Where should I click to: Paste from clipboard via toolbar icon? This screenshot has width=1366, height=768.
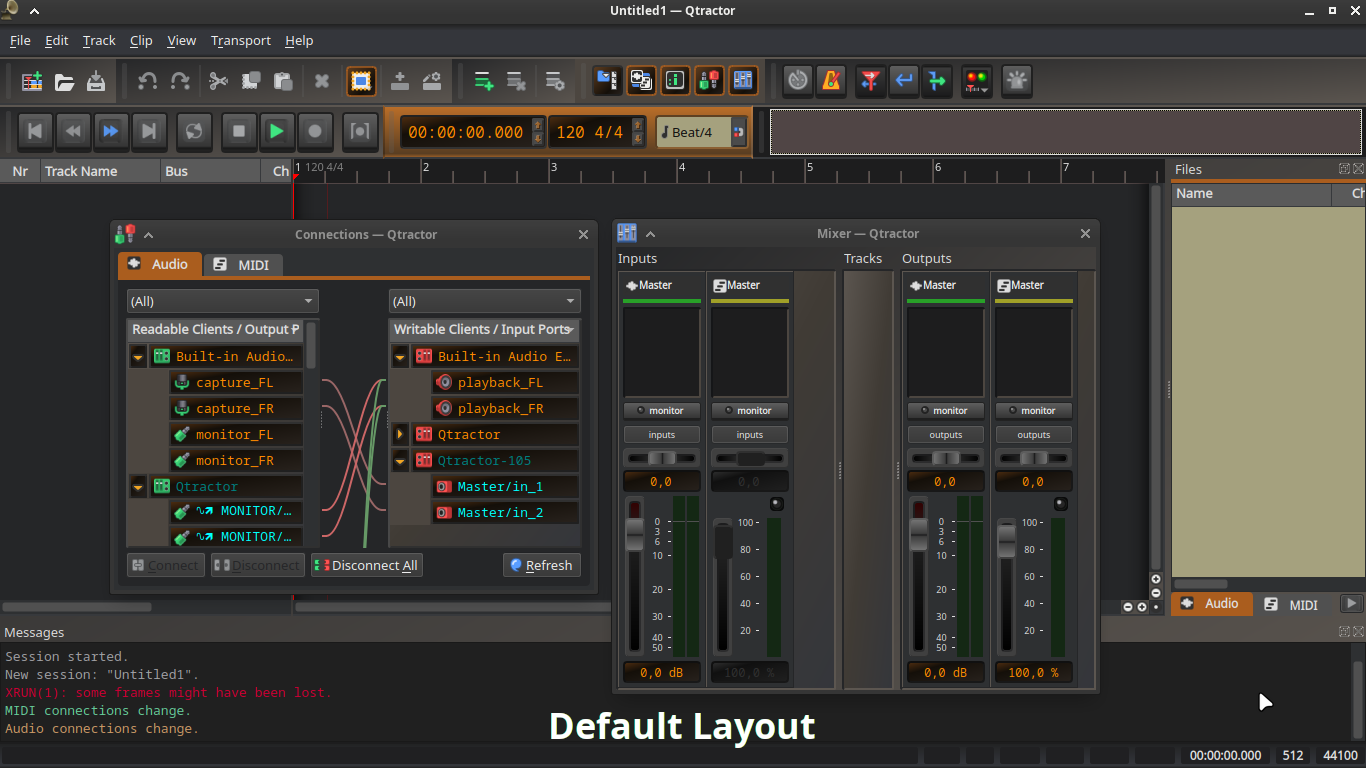283,81
